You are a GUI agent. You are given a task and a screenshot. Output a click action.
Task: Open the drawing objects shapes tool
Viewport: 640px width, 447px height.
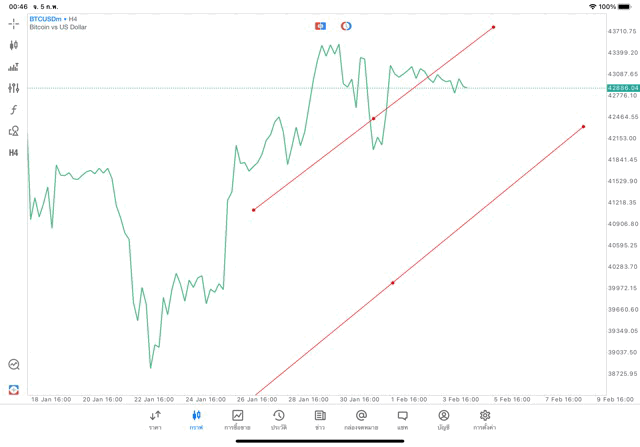tap(14, 131)
